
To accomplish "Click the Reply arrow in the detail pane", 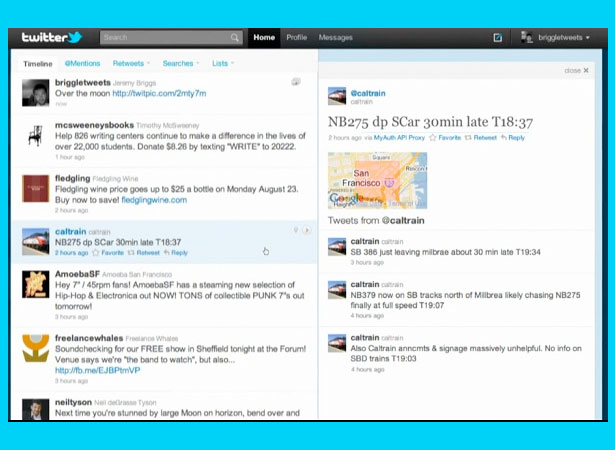I will pyautogui.click(x=504, y=138).
